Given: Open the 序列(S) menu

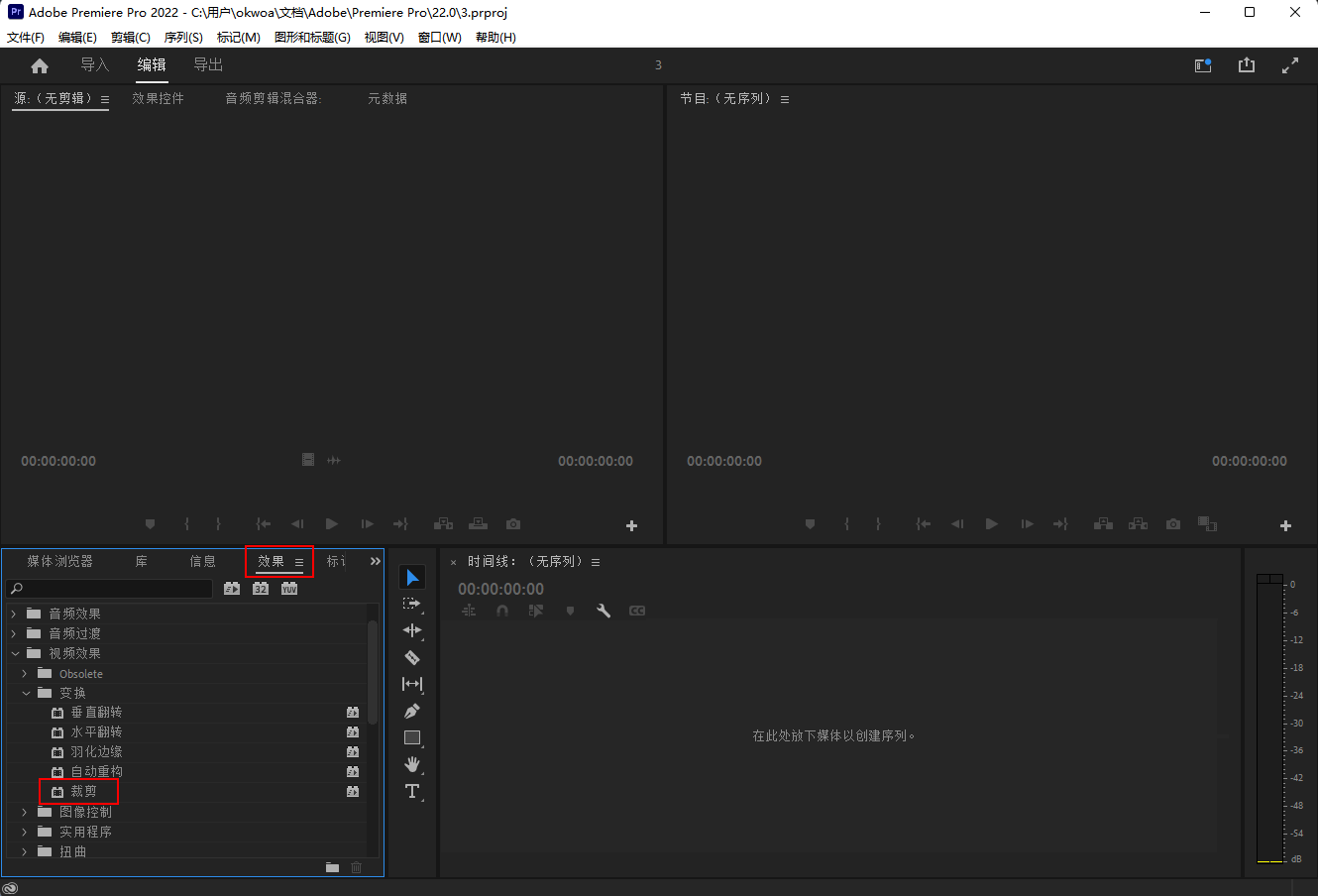Looking at the screenshot, I should pos(183,38).
